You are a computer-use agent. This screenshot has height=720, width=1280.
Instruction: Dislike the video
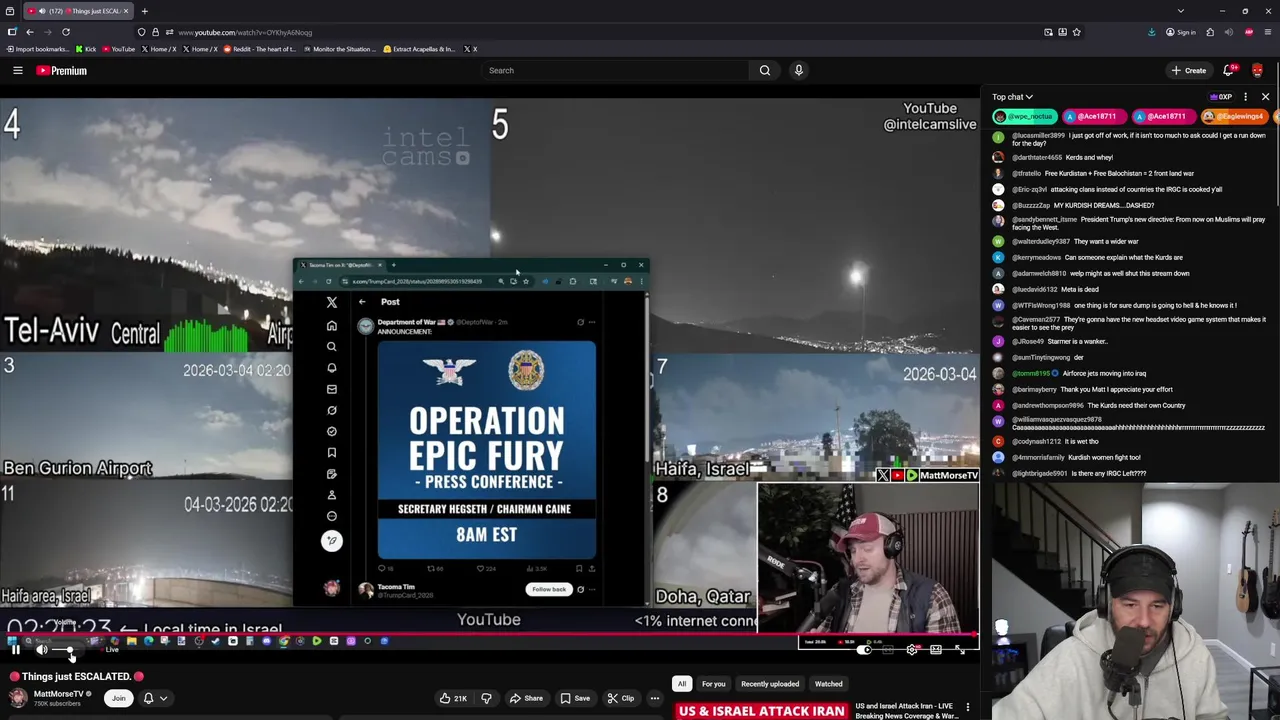click(486, 698)
